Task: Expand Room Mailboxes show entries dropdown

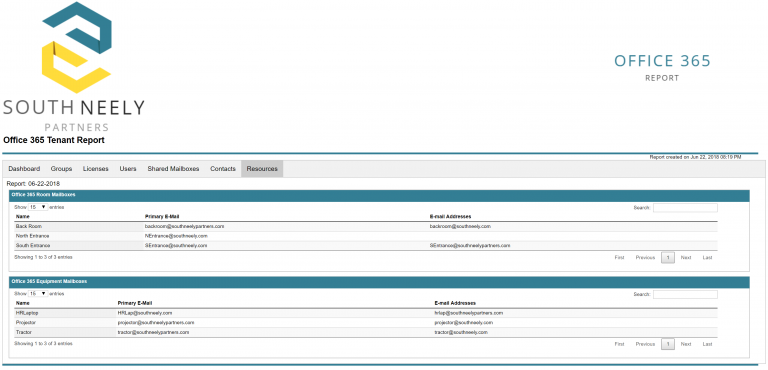Action: [38, 207]
